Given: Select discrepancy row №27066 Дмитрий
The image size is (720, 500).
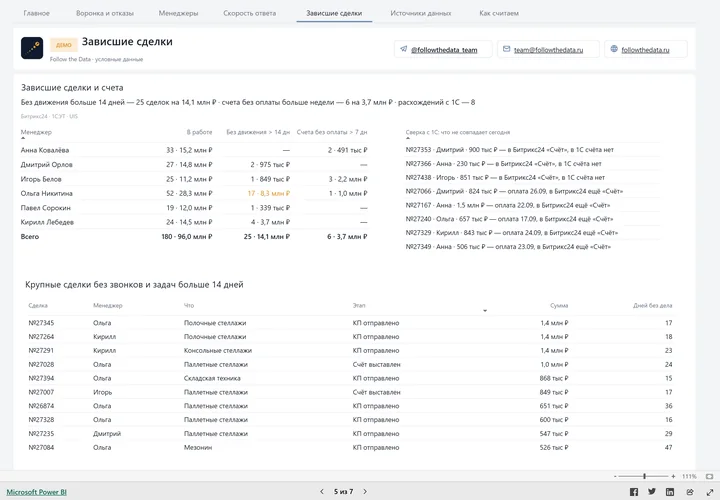Looking at the screenshot, I should tap(533, 191).
